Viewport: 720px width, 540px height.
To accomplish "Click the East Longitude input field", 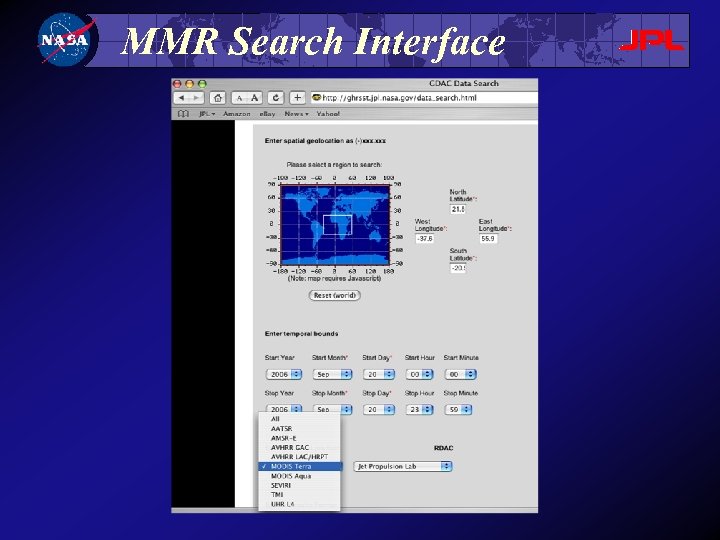I will coord(488,238).
